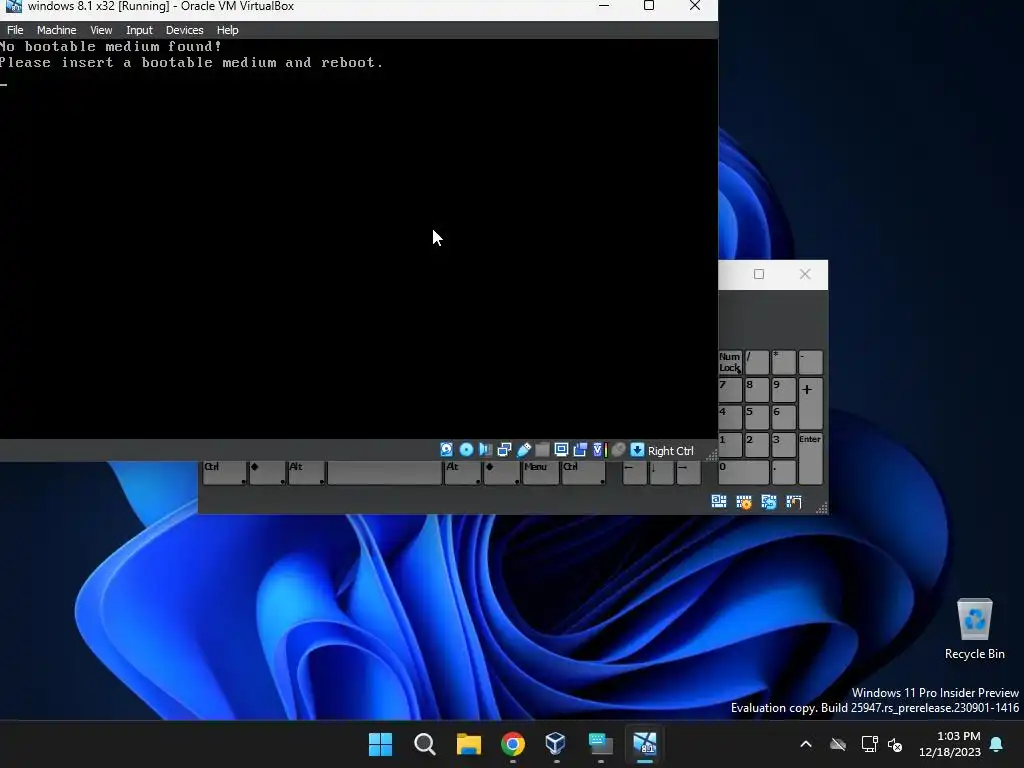Open the Devices menu
Image resolution: width=1024 pixels, height=768 pixels.
coord(184,30)
